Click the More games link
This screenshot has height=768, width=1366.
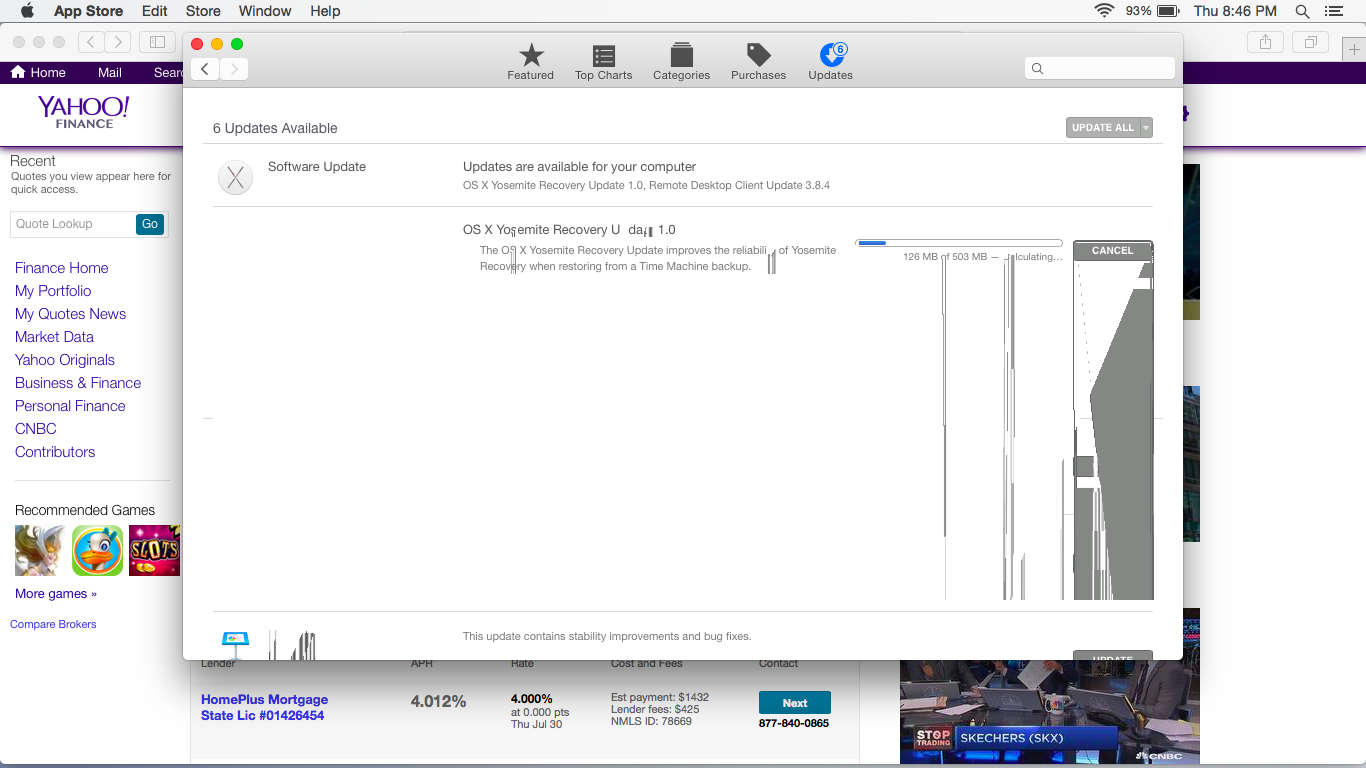[56, 594]
